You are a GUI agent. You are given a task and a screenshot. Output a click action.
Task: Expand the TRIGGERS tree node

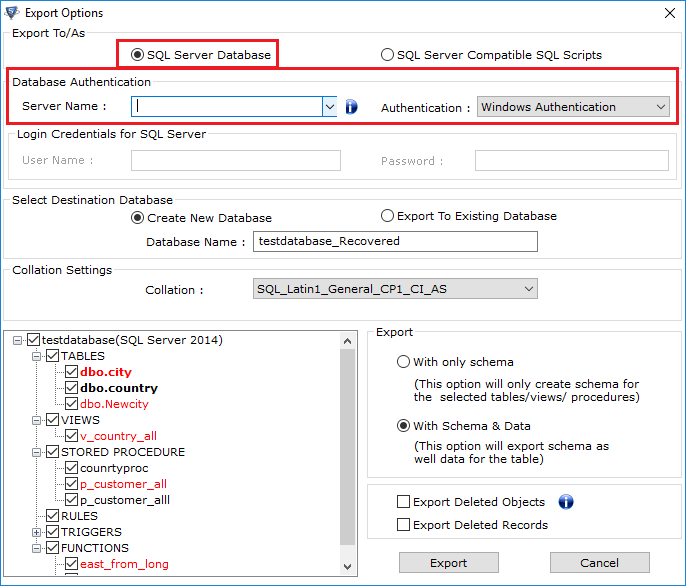38,532
